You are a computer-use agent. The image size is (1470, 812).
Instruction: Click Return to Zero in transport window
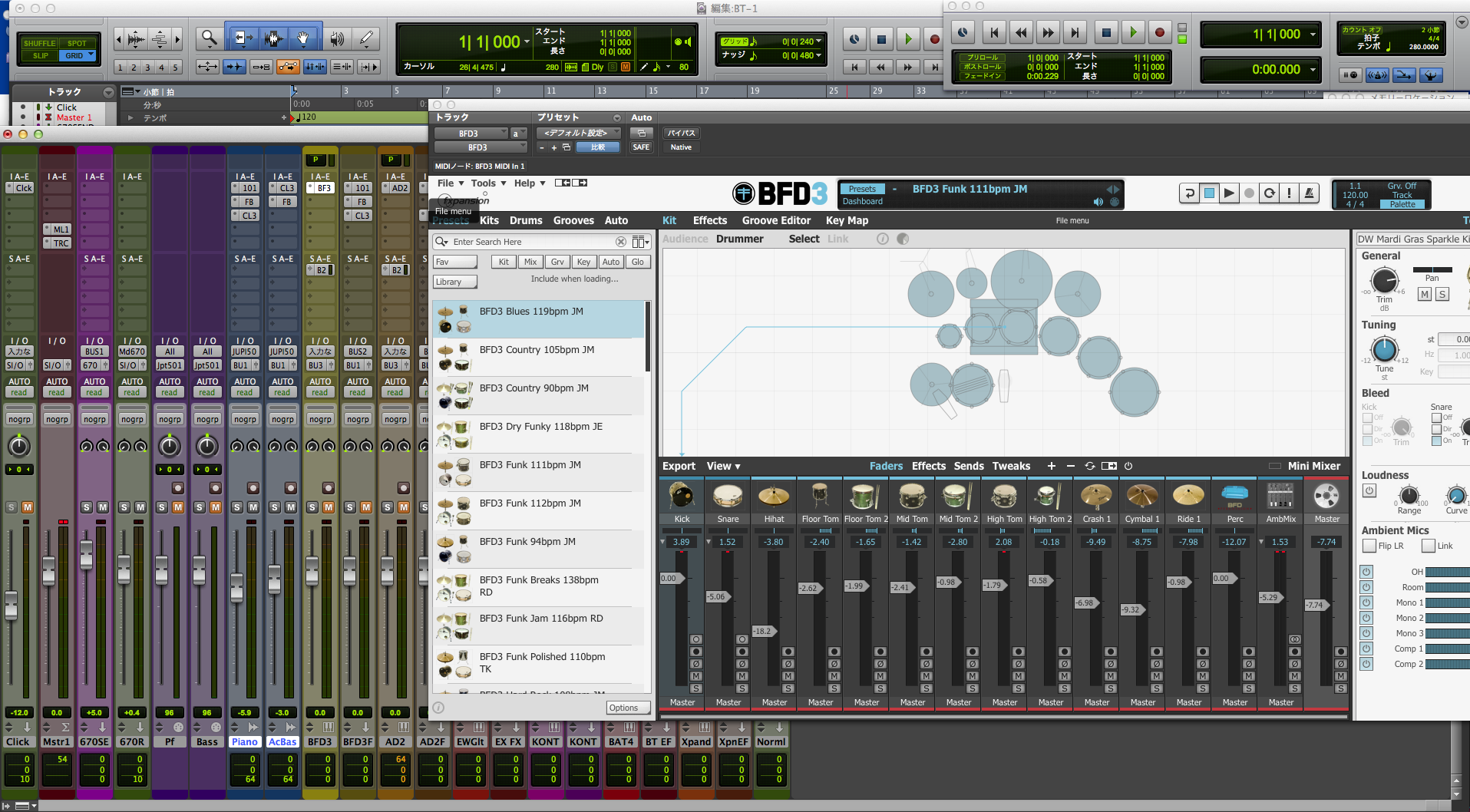[994, 32]
